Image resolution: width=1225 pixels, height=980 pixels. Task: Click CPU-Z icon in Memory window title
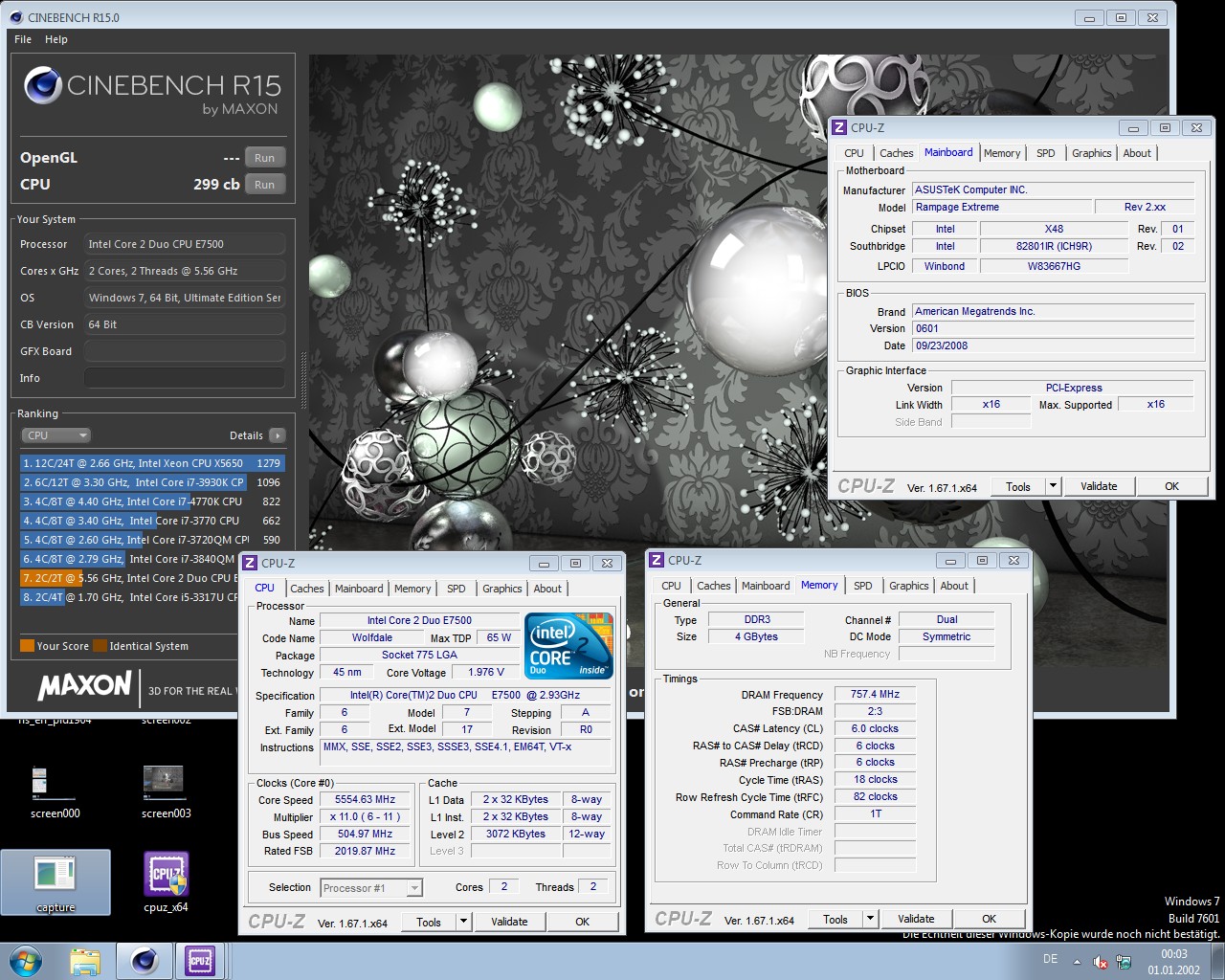pyautogui.click(x=657, y=560)
